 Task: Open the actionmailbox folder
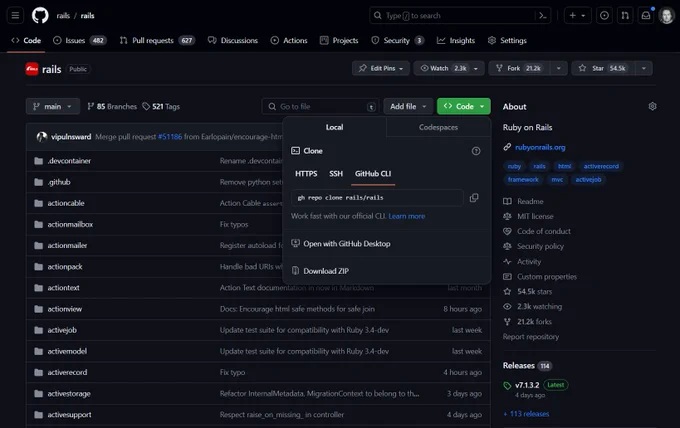(x=70, y=224)
